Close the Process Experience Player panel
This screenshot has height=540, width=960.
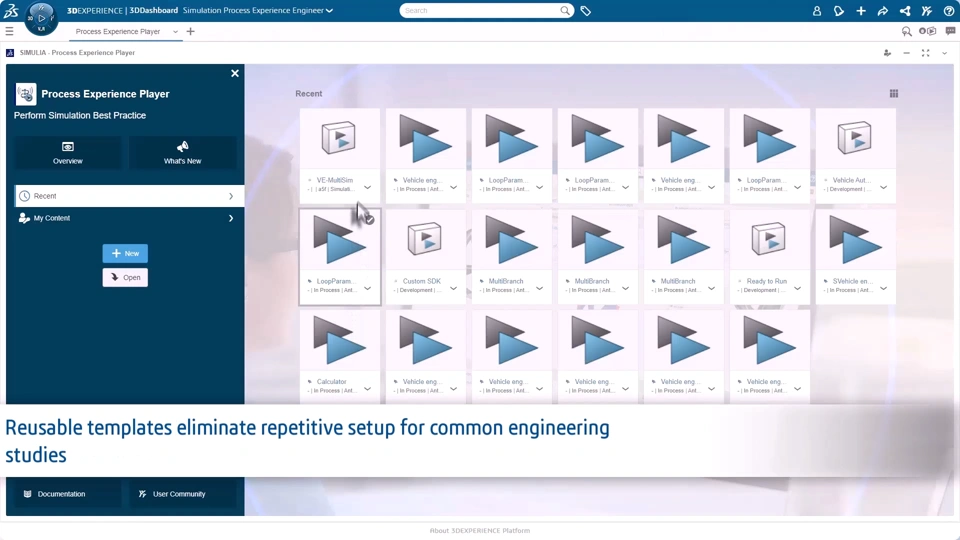tap(234, 73)
